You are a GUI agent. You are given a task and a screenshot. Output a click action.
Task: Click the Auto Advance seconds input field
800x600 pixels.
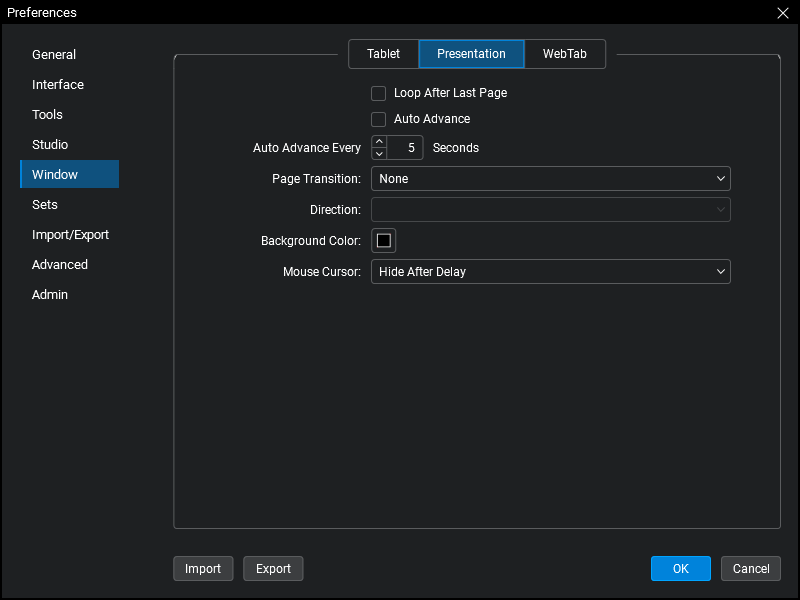[x=406, y=148]
